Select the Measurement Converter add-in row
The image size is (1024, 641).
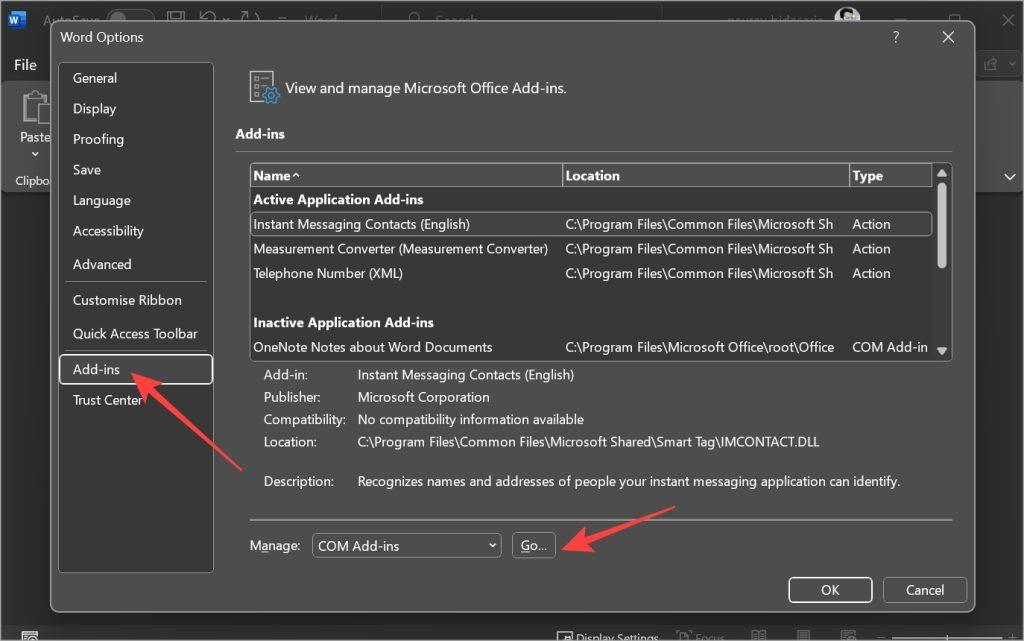[x=591, y=249]
